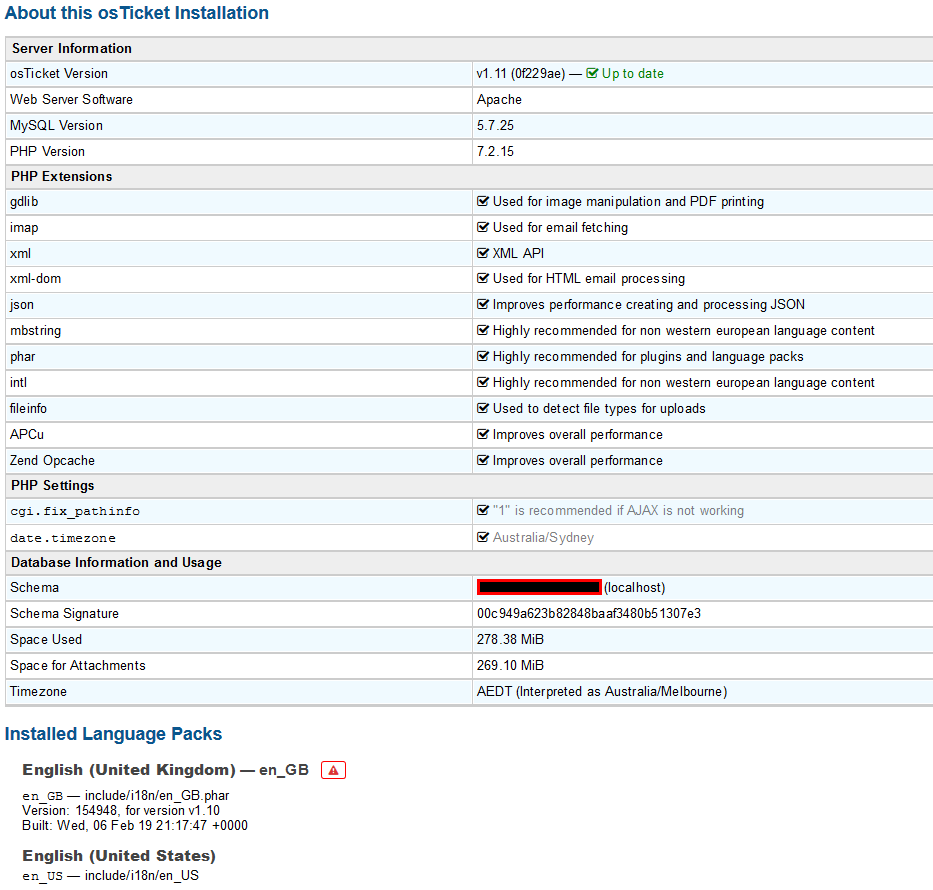Viewport: 933px width, 890px height.
Task: Click the Database Information and Usage header
Action: tap(116, 563)
